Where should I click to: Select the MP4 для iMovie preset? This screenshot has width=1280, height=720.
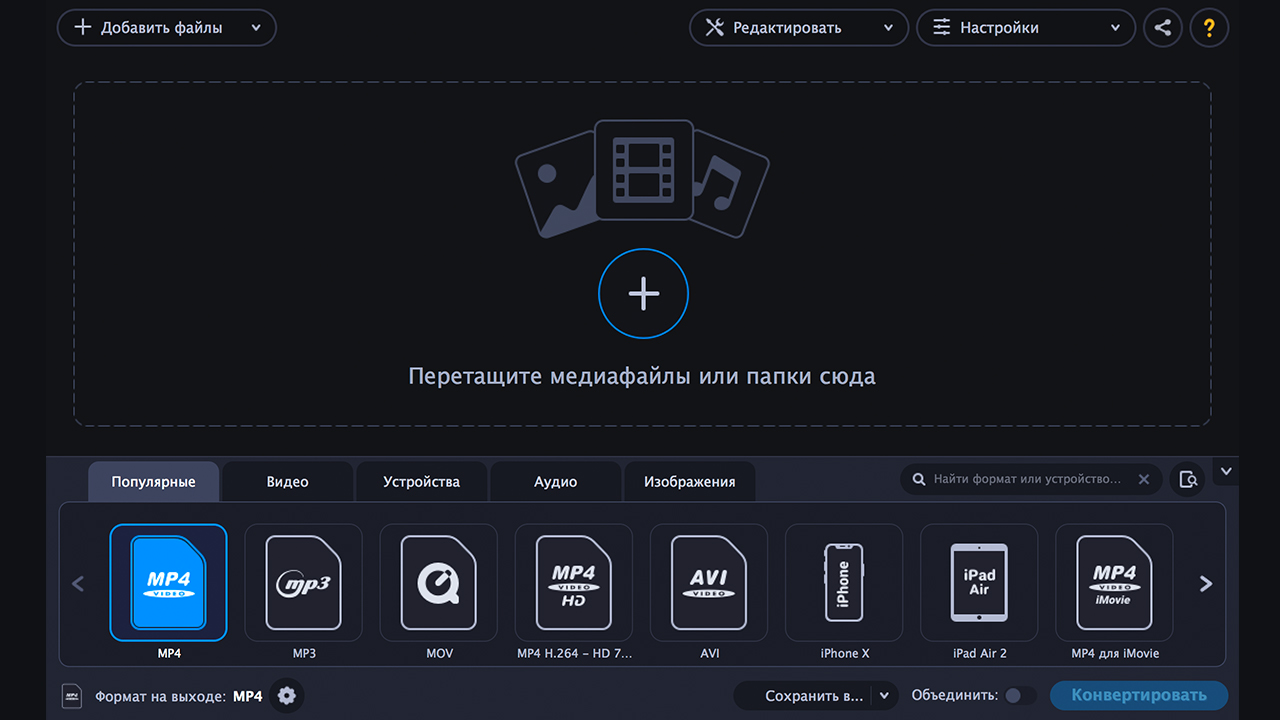pos(1114,583)
